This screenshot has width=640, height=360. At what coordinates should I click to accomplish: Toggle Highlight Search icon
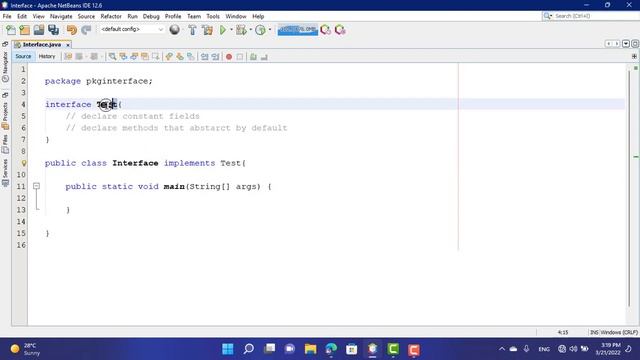(x=145, y=57)
